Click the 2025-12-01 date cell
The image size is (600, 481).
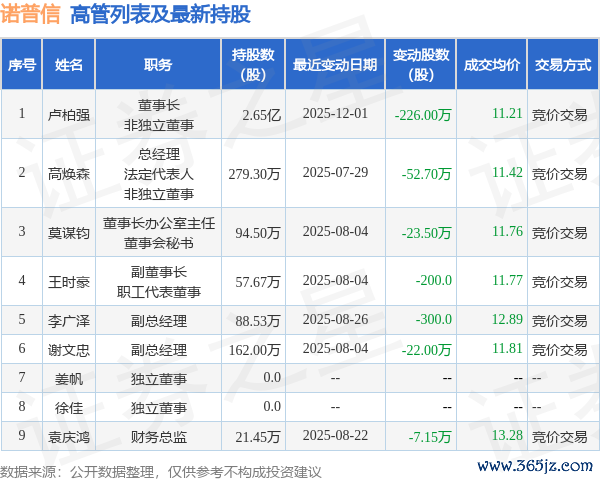click(x=335, y=114)
